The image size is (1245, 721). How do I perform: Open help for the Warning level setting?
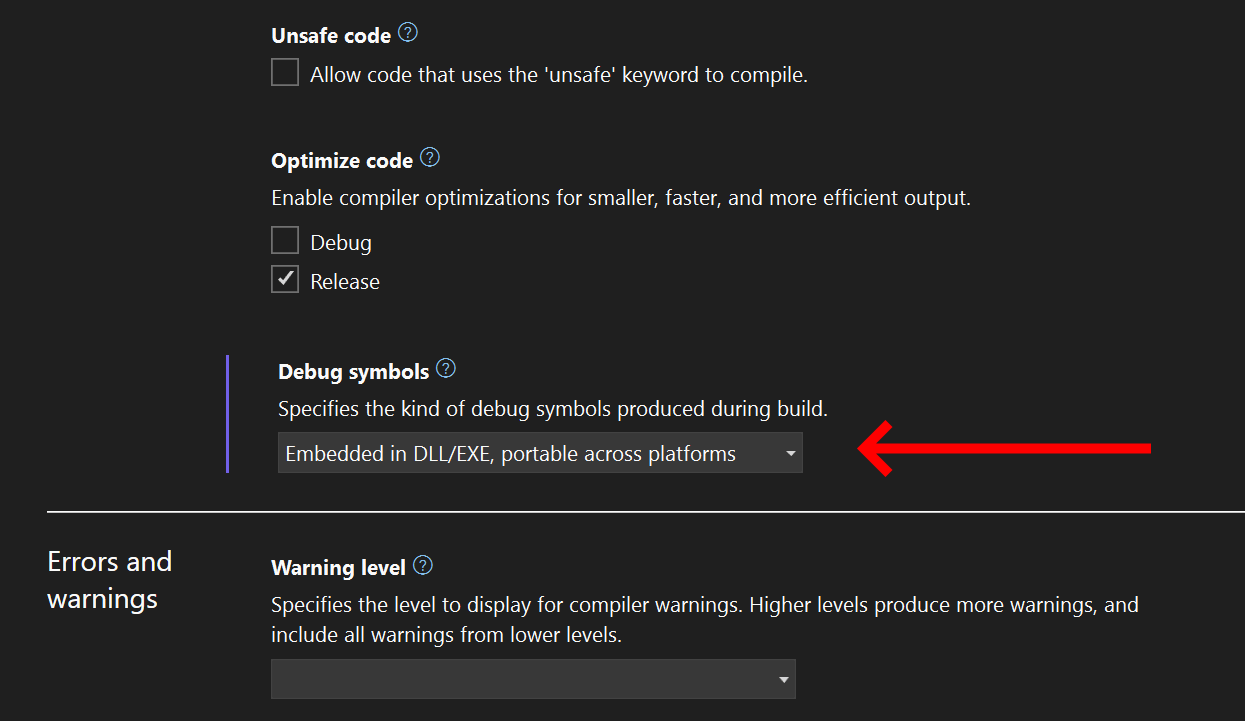point(422,564)
